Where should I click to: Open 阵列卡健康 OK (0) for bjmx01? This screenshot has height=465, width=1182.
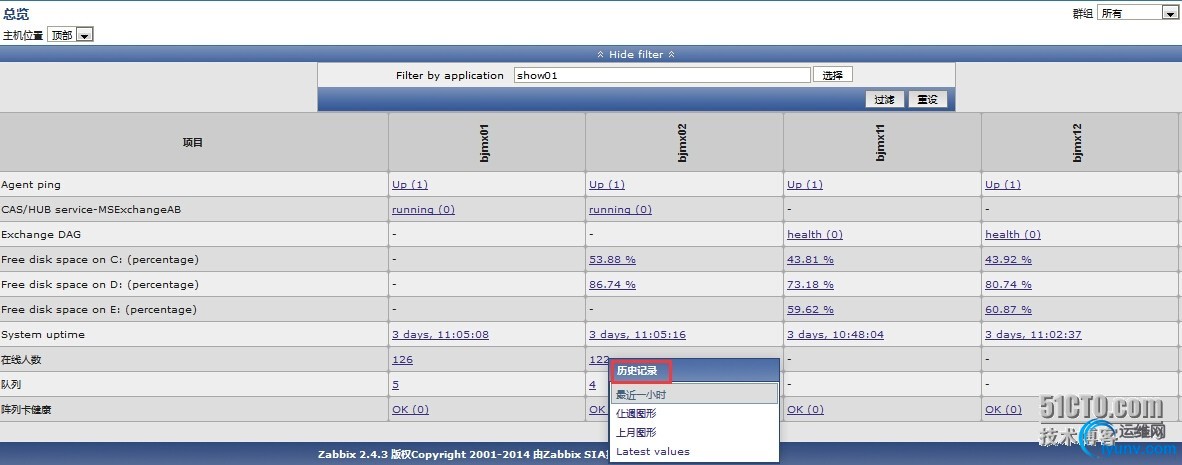[x=410, y=409]
